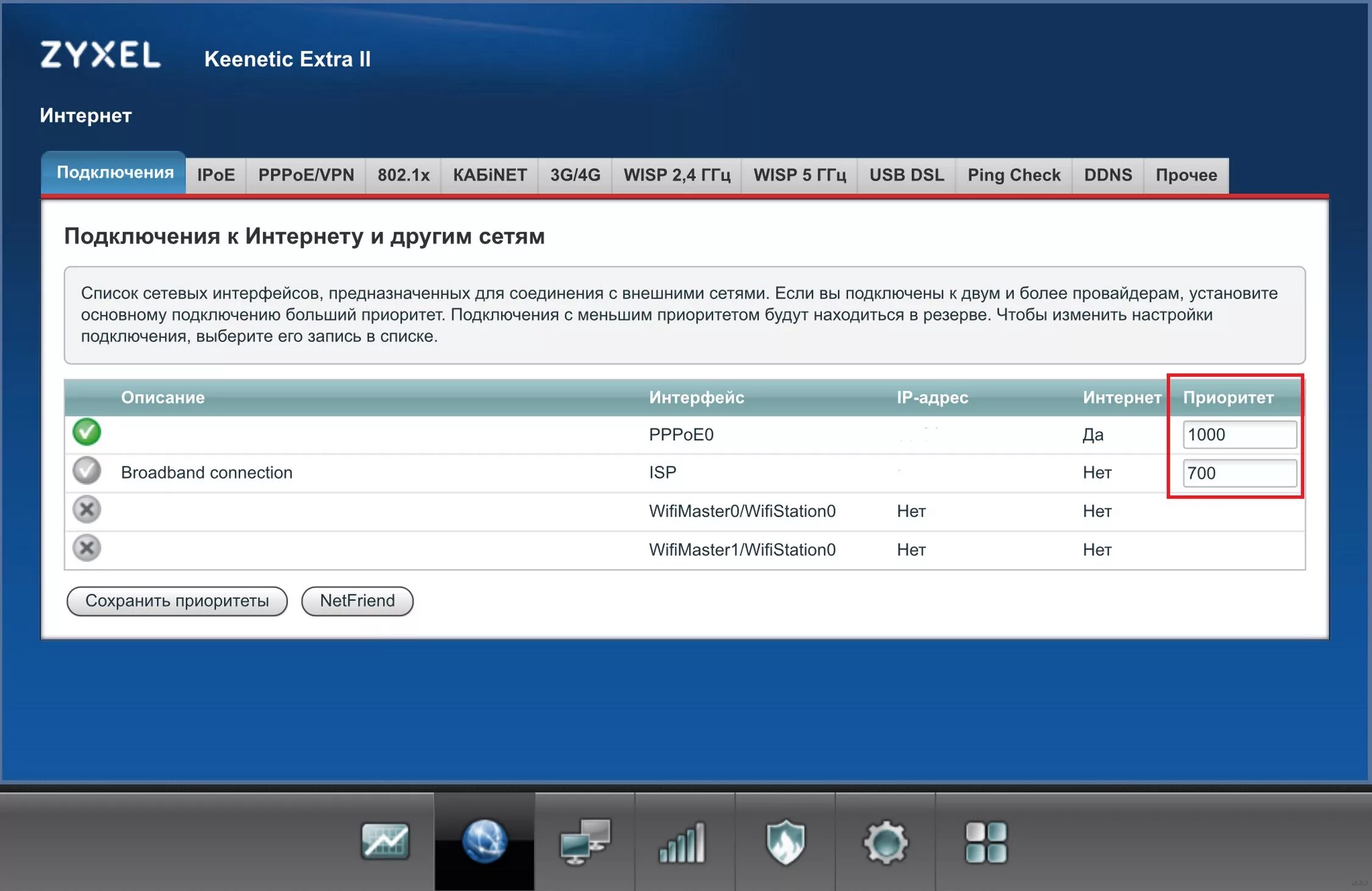The height and width of the screenshot is (891, 1372).
Task: Click the priority field showing 1000
Action: coord(1238,435)
